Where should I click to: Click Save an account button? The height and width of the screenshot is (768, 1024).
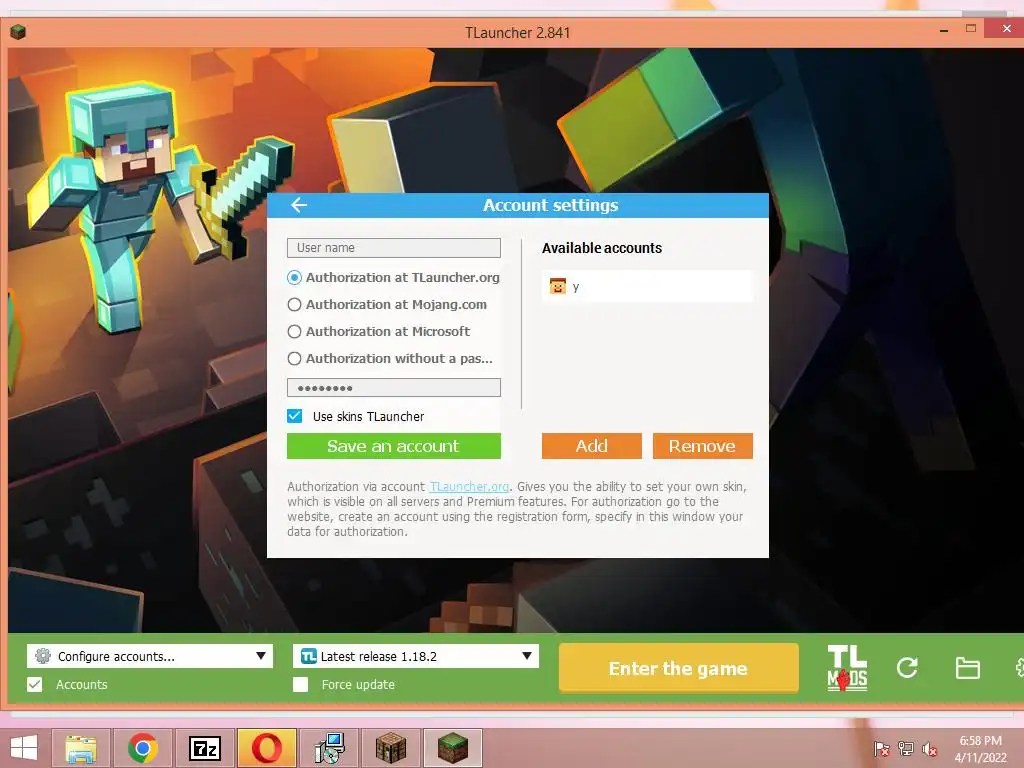[x=394, y=446]
